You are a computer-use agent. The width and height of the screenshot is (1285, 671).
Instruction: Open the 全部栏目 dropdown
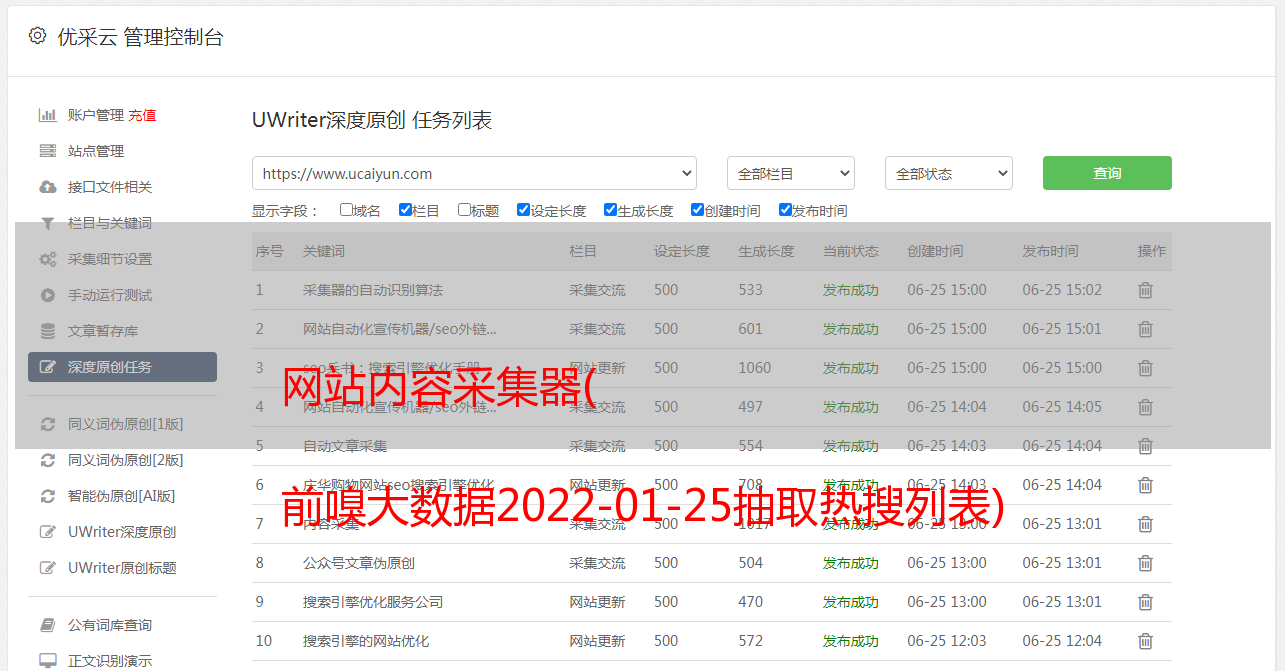(791, 173)
